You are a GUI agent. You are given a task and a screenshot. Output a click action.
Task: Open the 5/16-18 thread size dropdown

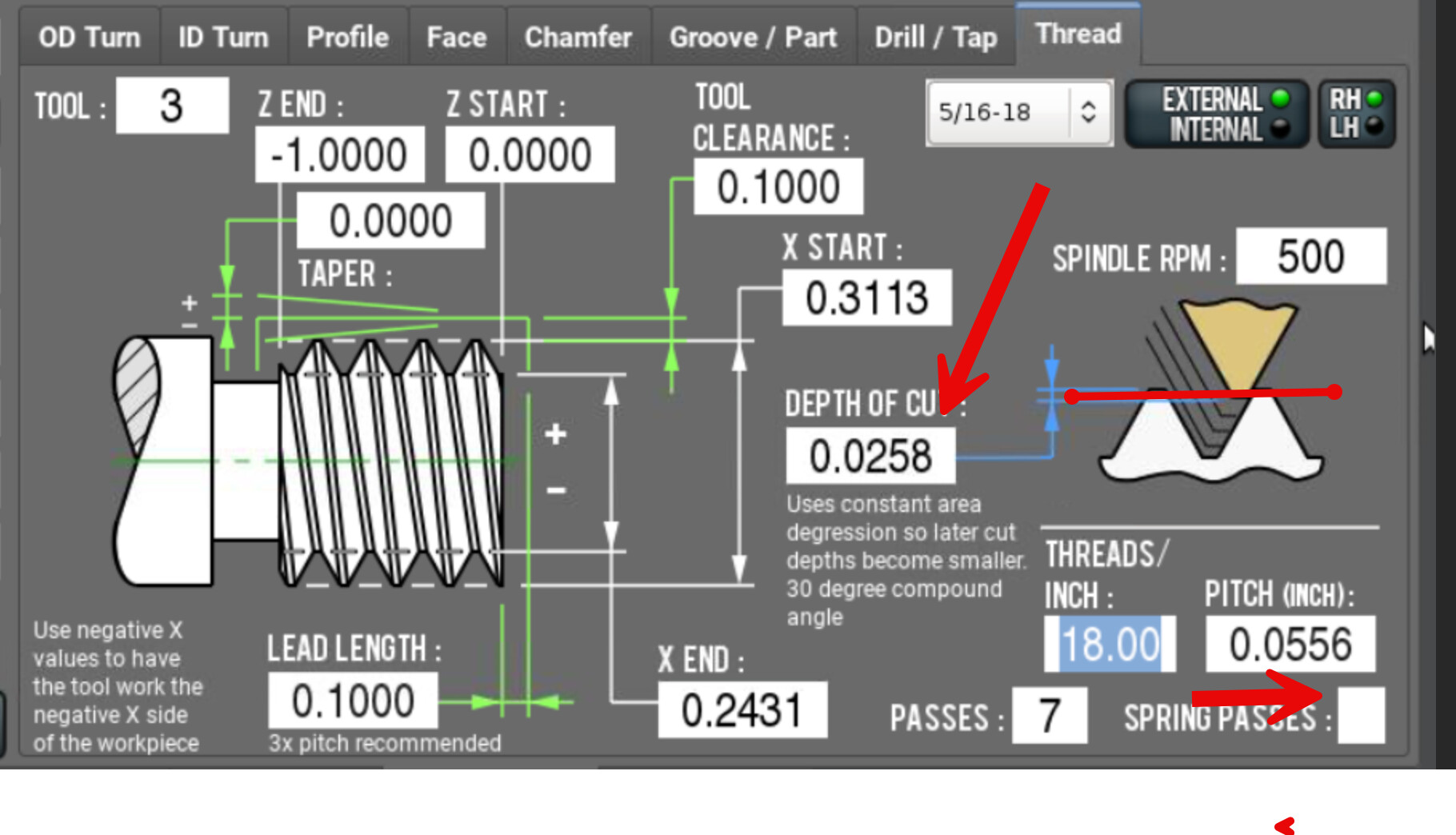pos(1018,113)
